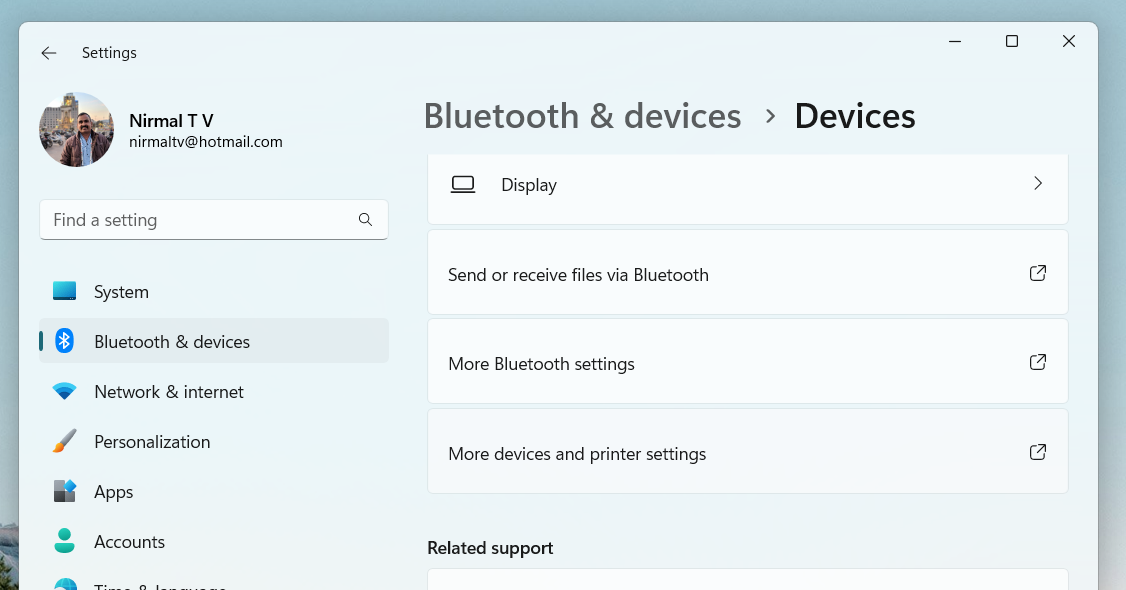Click the Accounts person icon
The width and height of the screenshot is (1126, 590).
(65, 541)
